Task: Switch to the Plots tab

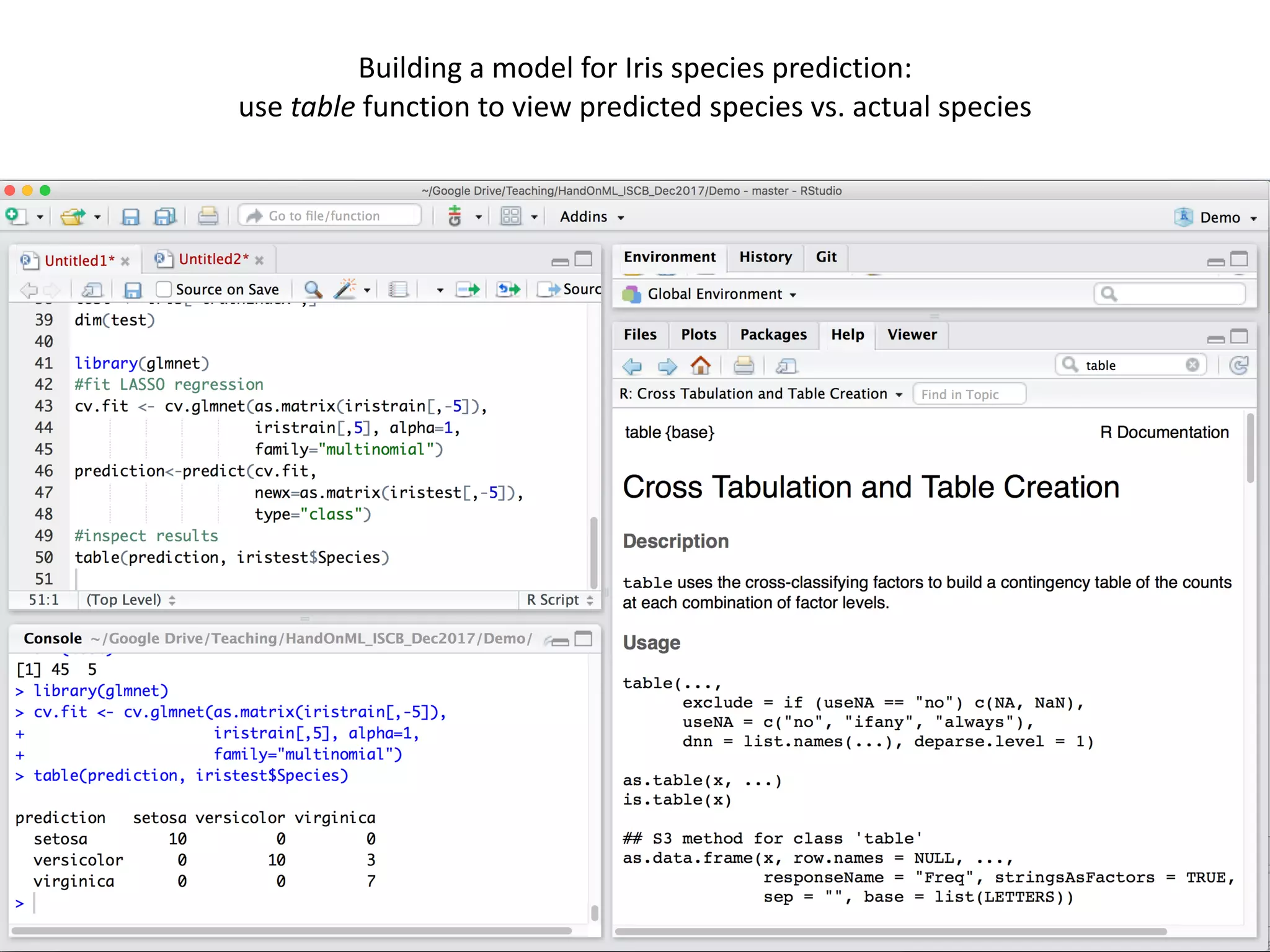Action: [698, 335]
